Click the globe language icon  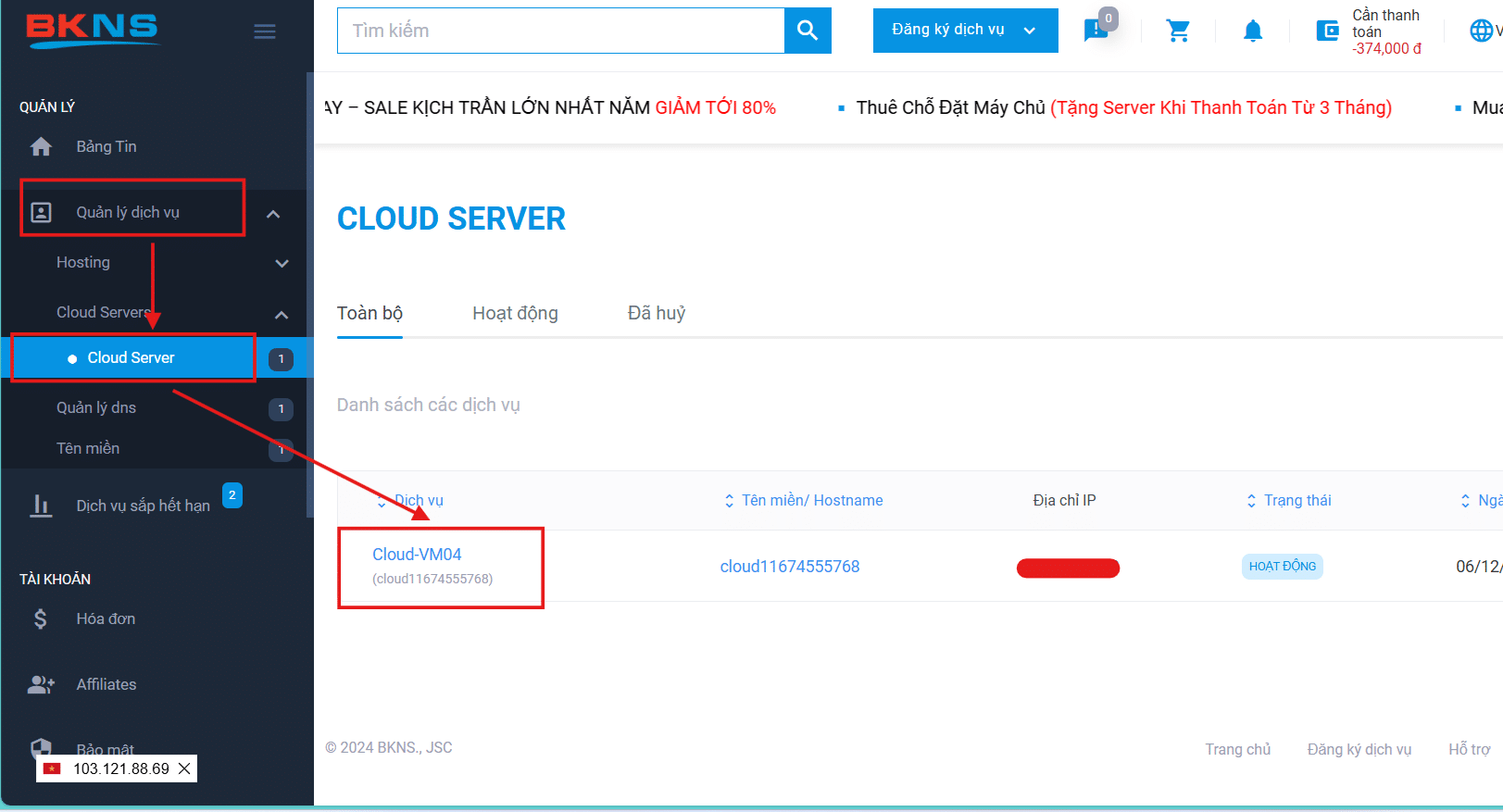tap(1481, 31)
